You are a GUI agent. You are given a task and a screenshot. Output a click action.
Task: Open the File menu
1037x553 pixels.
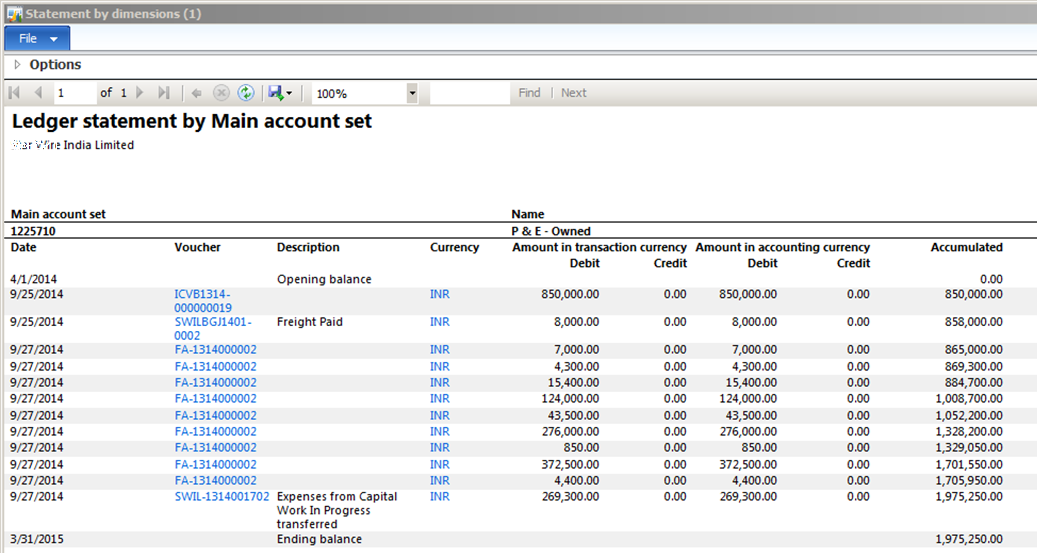(x=37, y=38)
